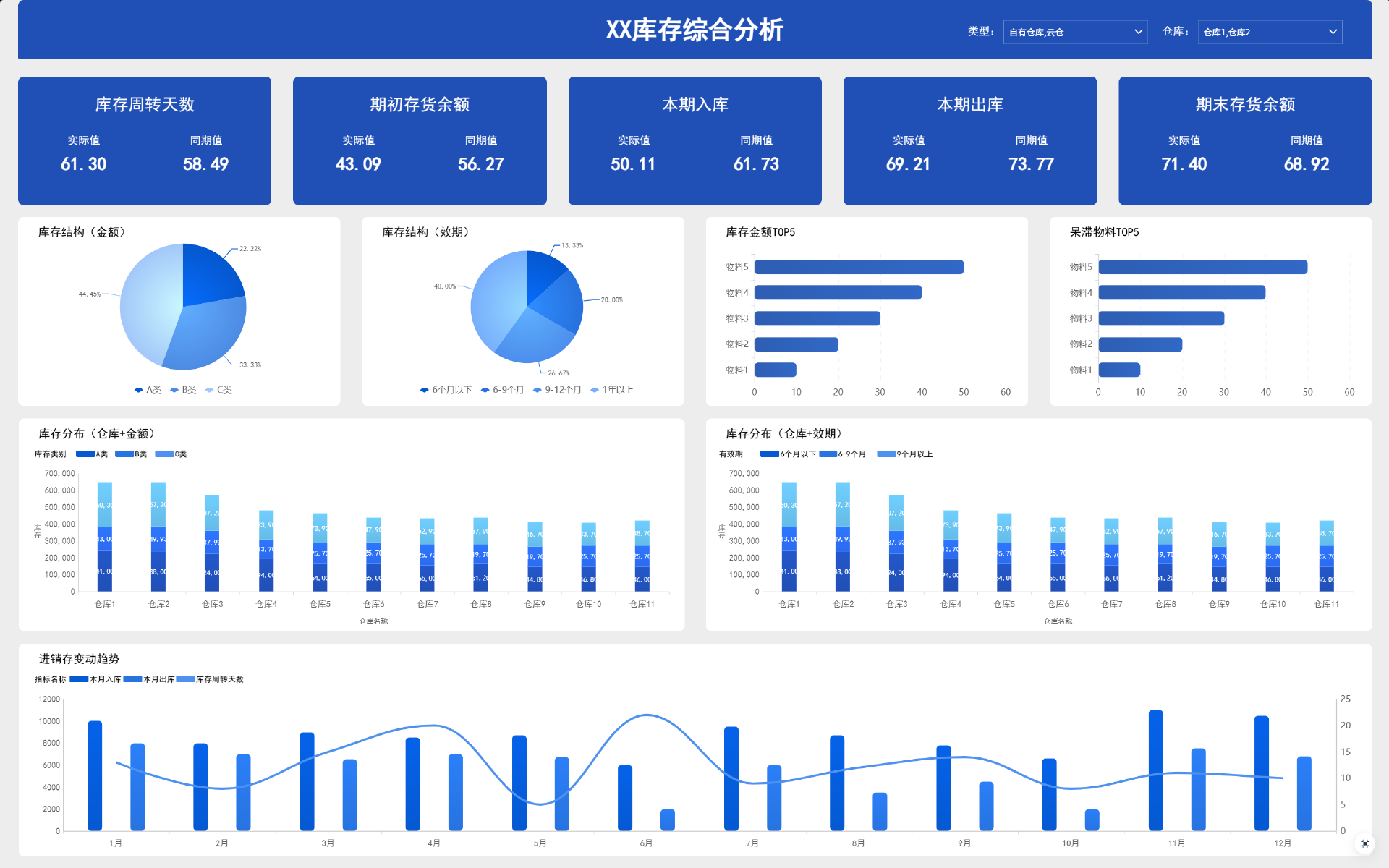Click the 期末存货余额 KPI card
This screenshot has height=868, width=1389.
point(1244,141)
